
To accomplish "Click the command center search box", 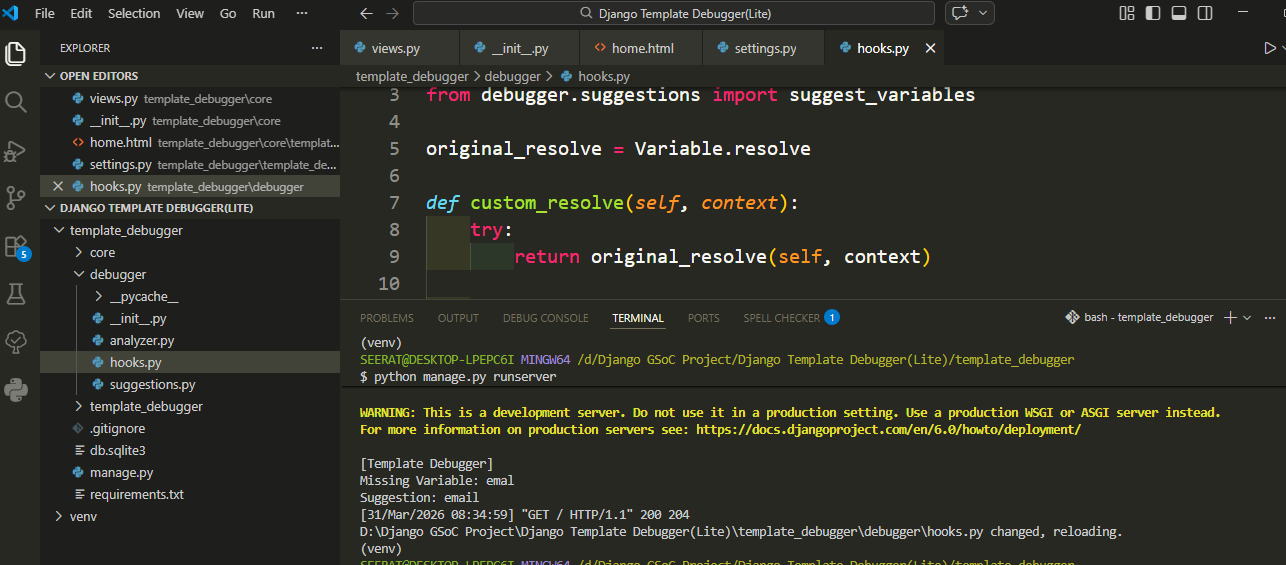I will 674,14.
